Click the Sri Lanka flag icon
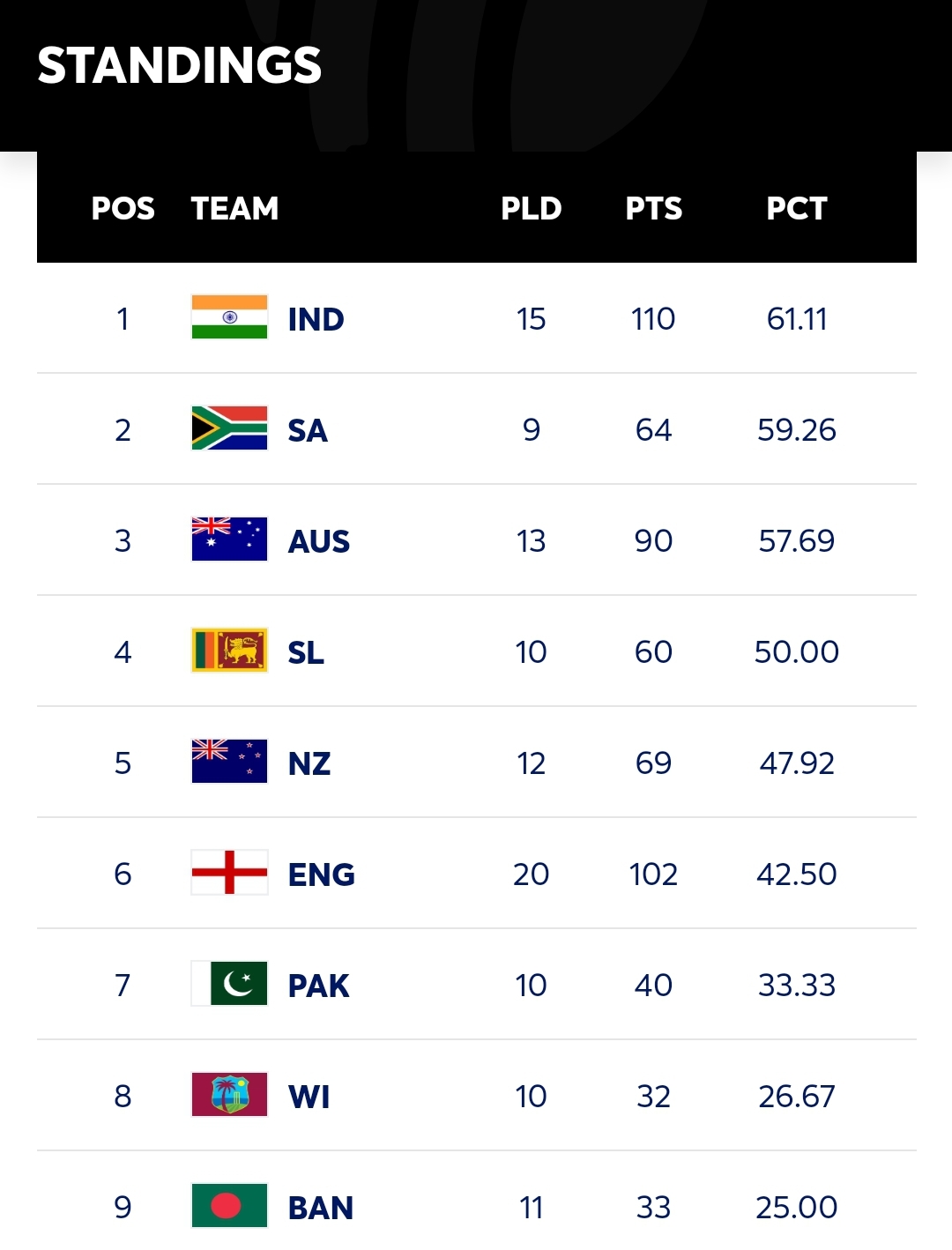This screenshot has width=952, height=1250. coord(229,651)
